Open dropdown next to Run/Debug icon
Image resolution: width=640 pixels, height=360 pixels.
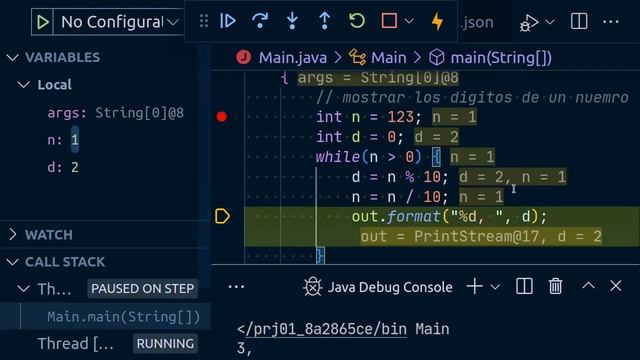click(x=550, y=22)
